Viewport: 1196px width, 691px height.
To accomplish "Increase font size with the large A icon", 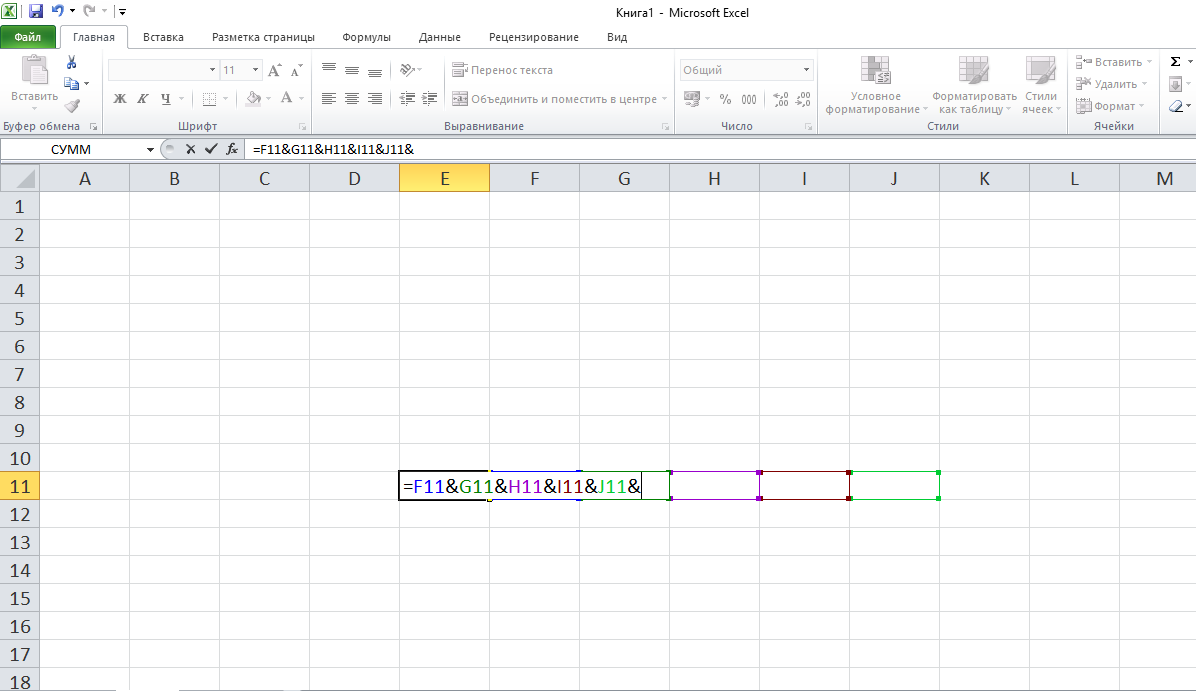I will pos(275,70).
